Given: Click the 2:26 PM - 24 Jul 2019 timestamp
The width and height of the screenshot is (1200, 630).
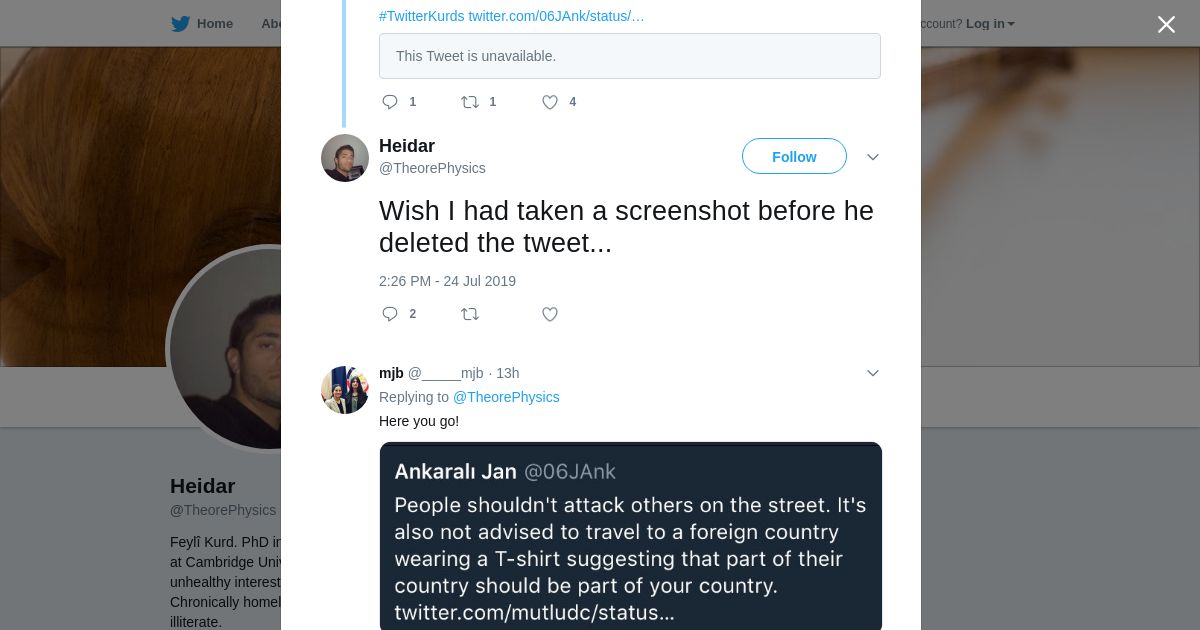Looking at the screenshot, I should pos(447,281).
